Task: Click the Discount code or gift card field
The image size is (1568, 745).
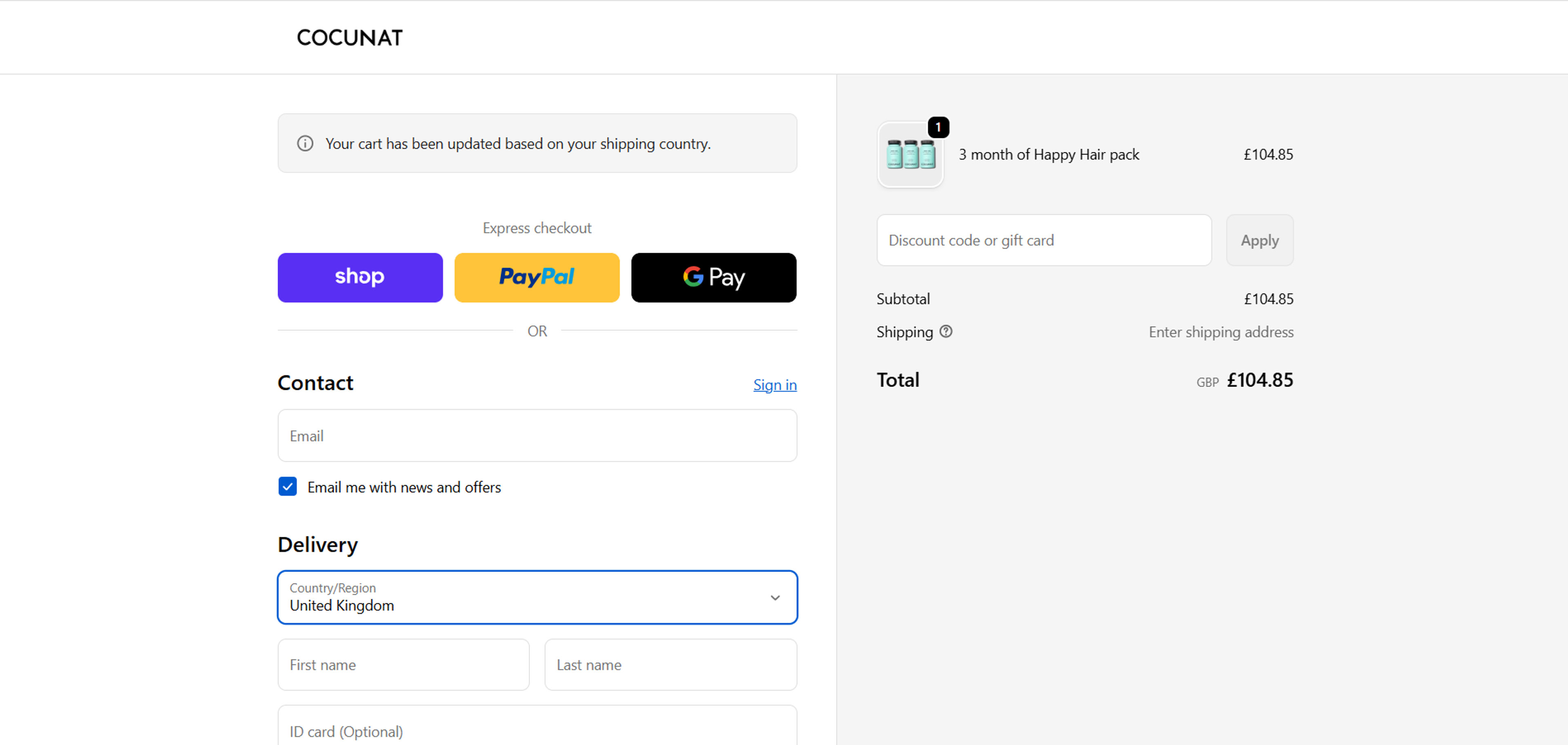Action: [x=1043, y=240]
